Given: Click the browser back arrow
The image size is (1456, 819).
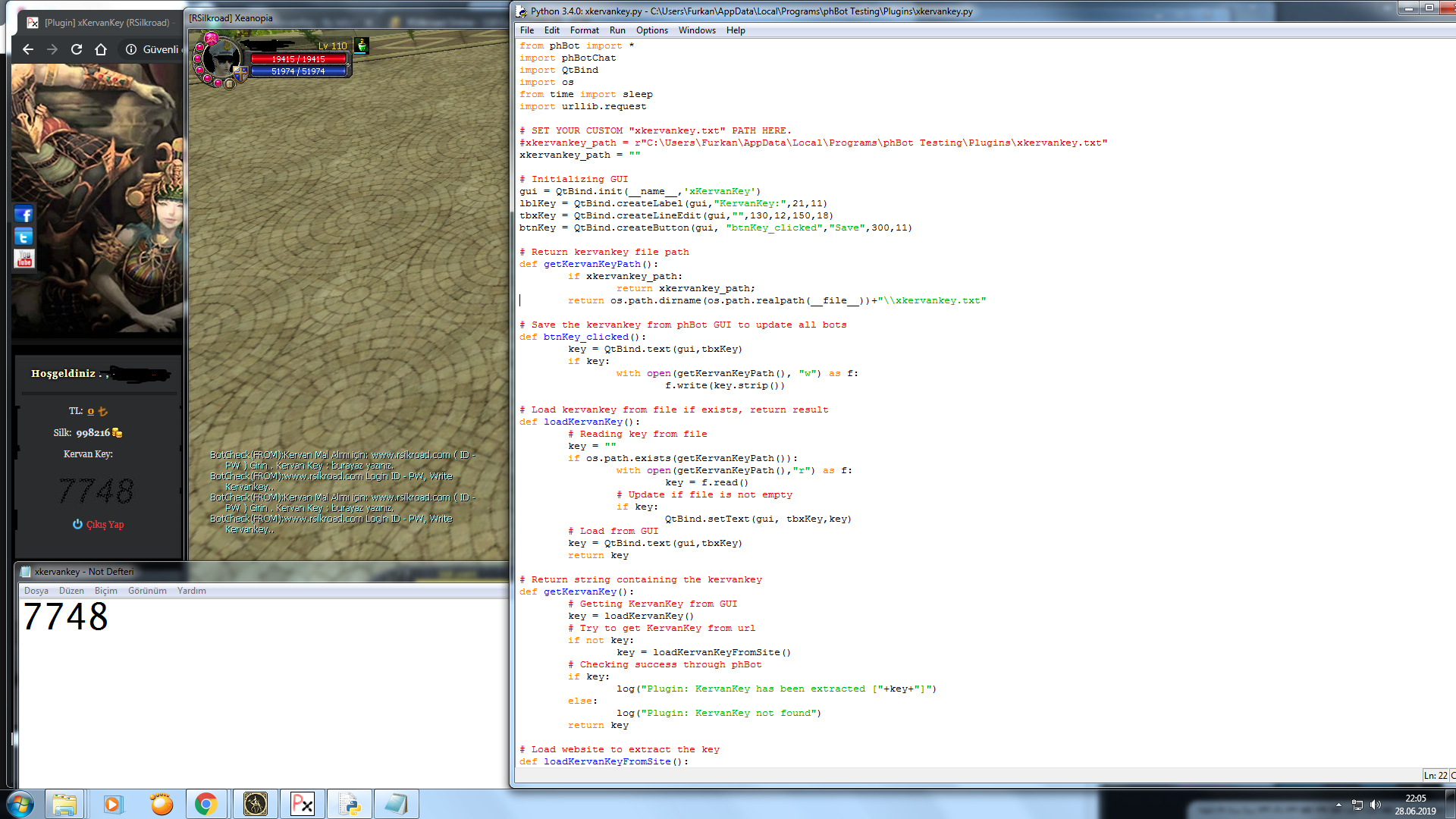Looking at the screenshot, I should (x=28, y=49).
